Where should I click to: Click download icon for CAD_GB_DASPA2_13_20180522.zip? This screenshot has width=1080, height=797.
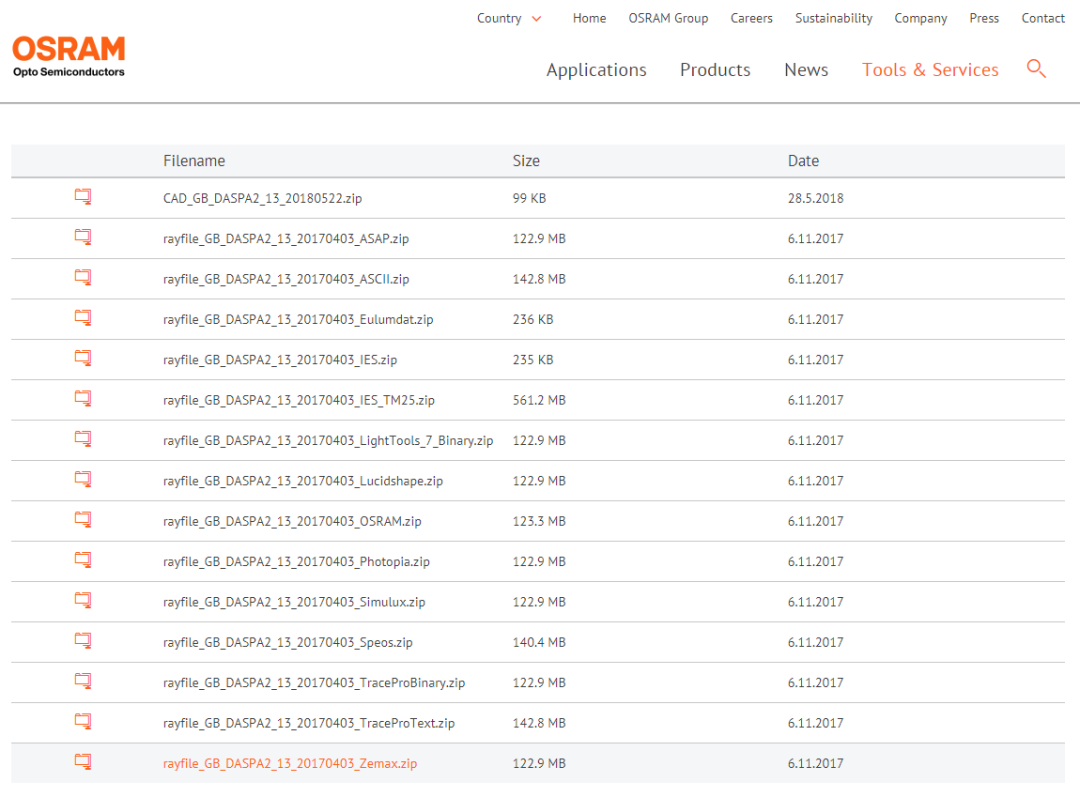(83, 198)
